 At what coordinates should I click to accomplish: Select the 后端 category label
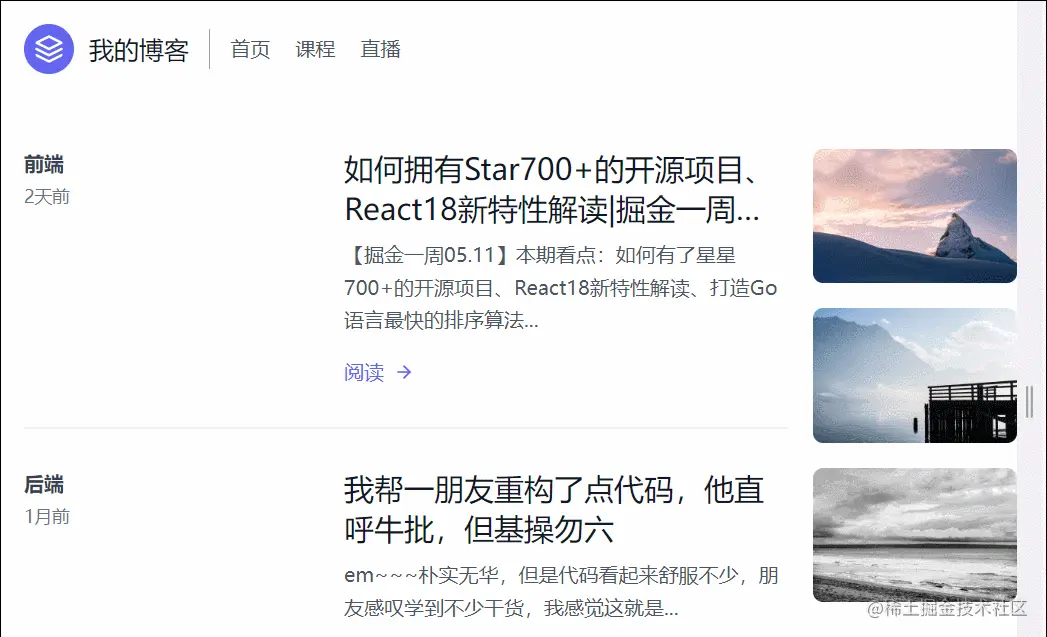tap(44, 484)
